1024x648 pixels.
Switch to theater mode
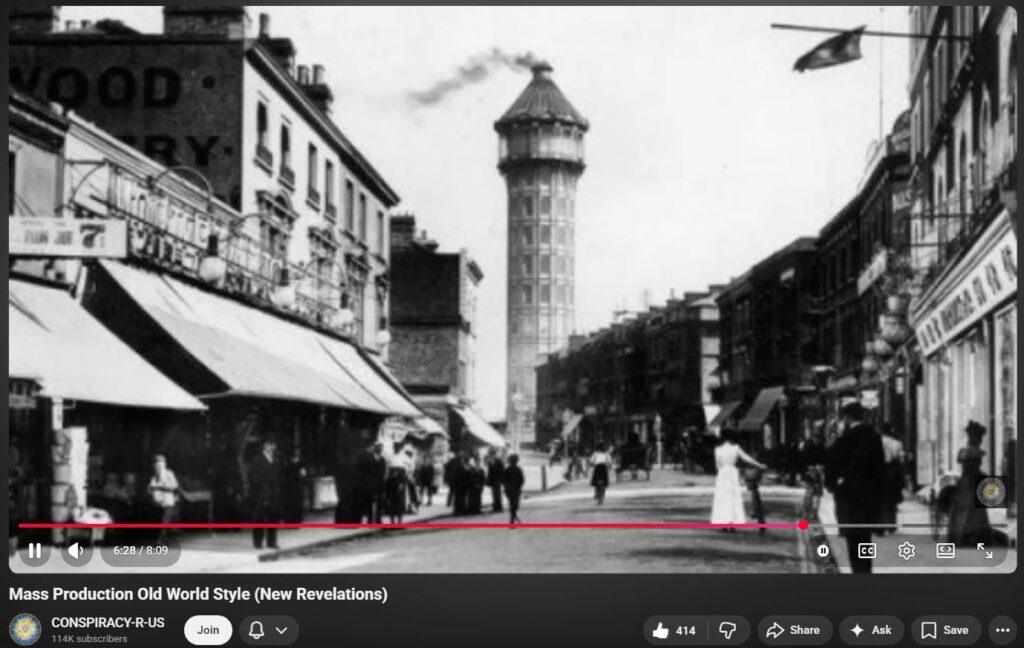pyautogui.click(x=945, y=550)
